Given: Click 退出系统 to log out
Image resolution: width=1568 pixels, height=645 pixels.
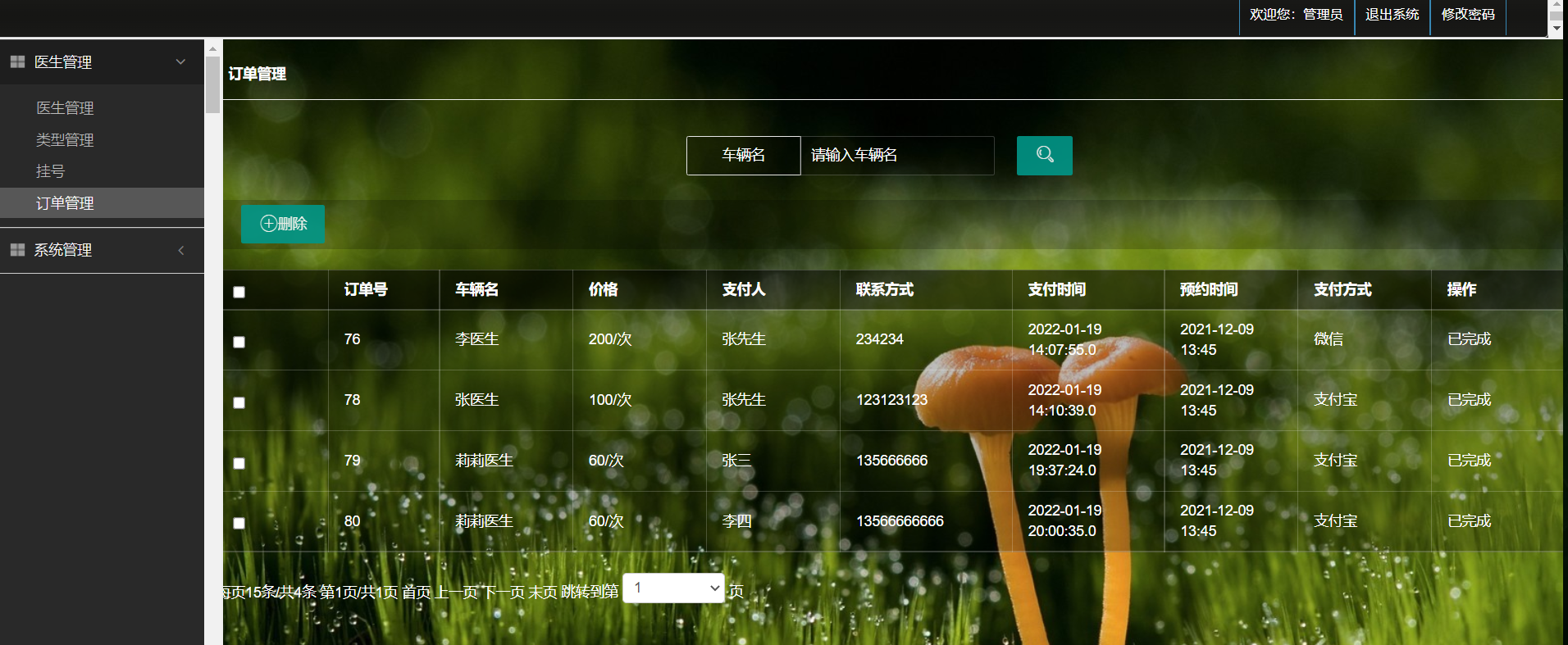Looking at the screenshot, I should point(1392,15).
